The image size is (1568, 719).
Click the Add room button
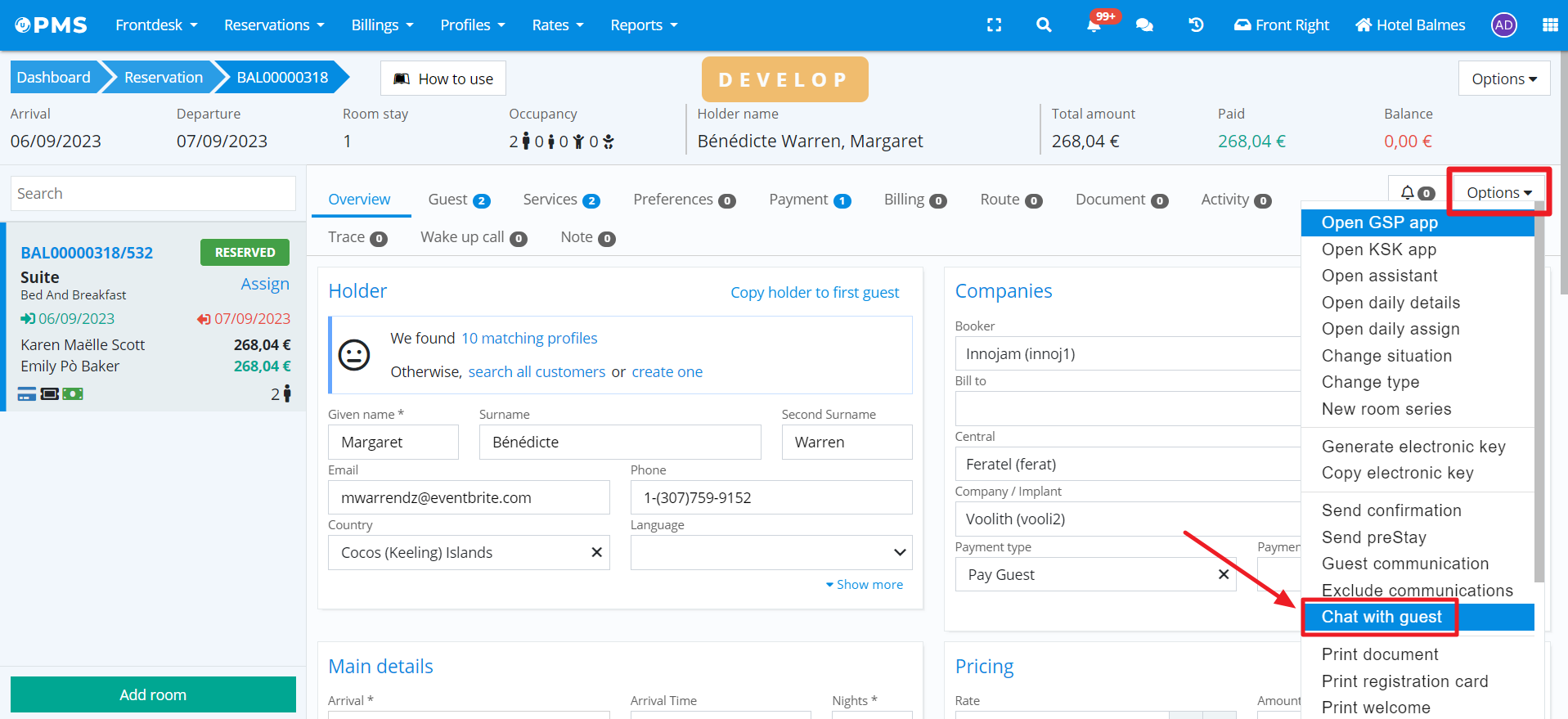(153, 694)
